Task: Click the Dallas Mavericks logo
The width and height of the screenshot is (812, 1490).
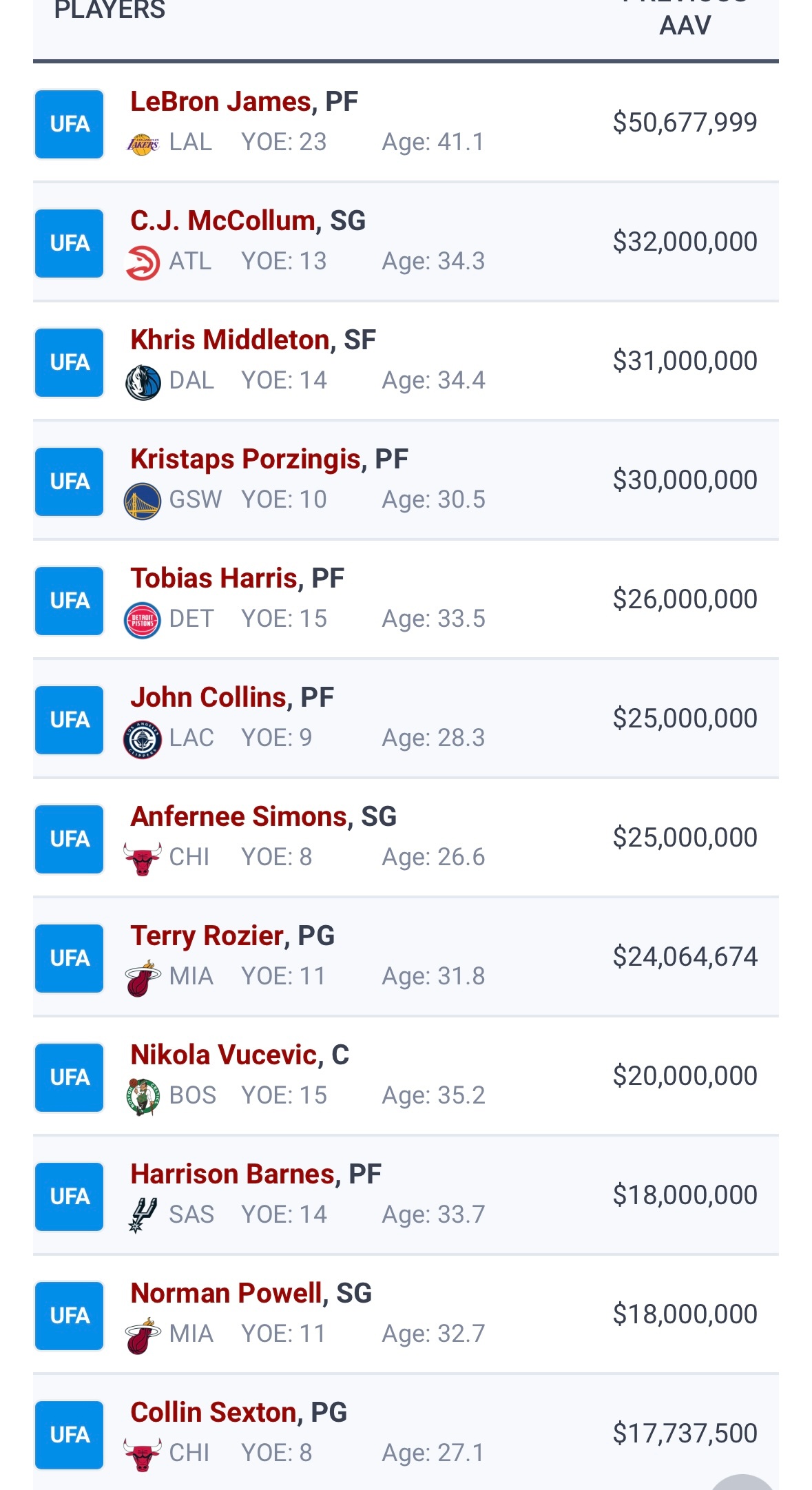Action: click(143, 382)
